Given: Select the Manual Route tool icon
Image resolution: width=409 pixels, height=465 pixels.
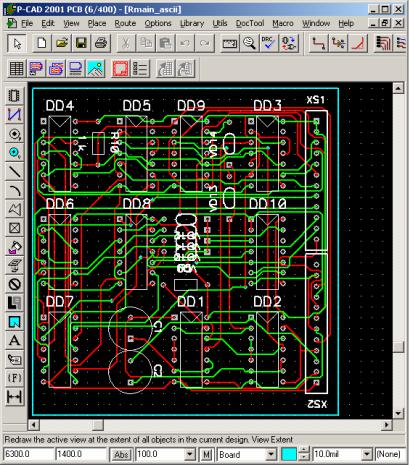Looking at the screenshot, I should [x=318, y=43].
